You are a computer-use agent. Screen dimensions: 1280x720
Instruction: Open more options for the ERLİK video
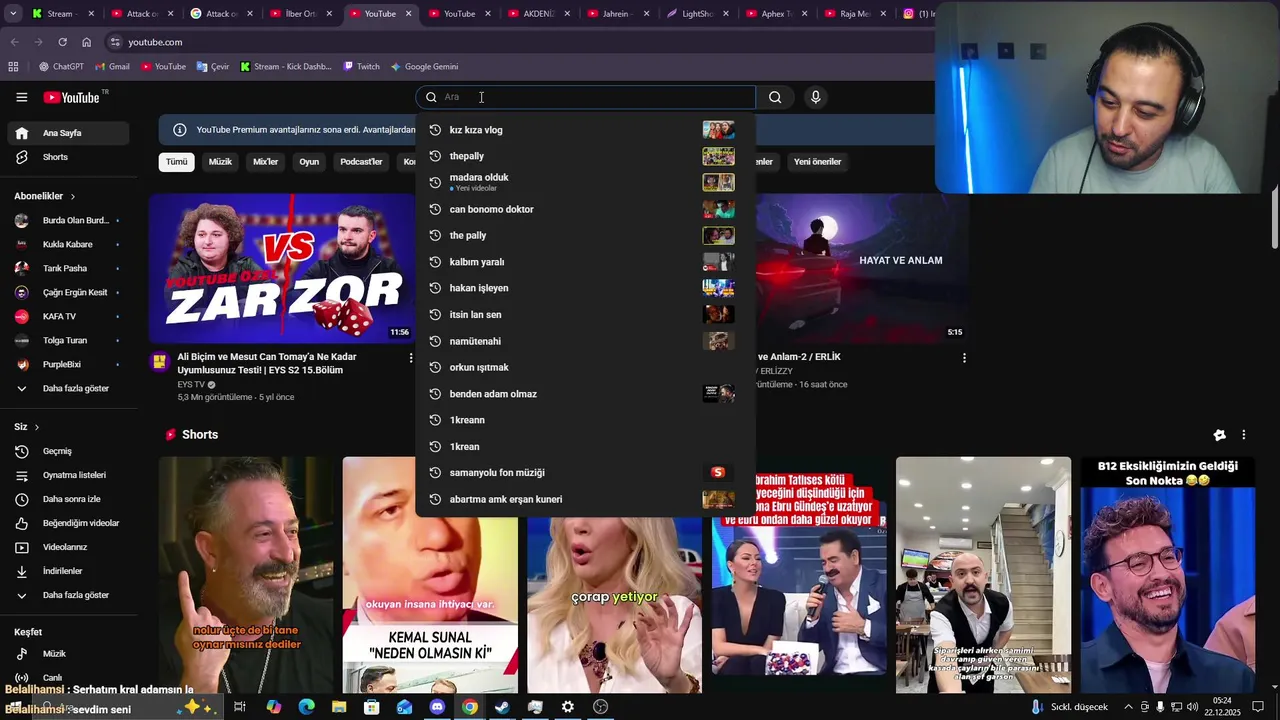(x=964, y=358)
